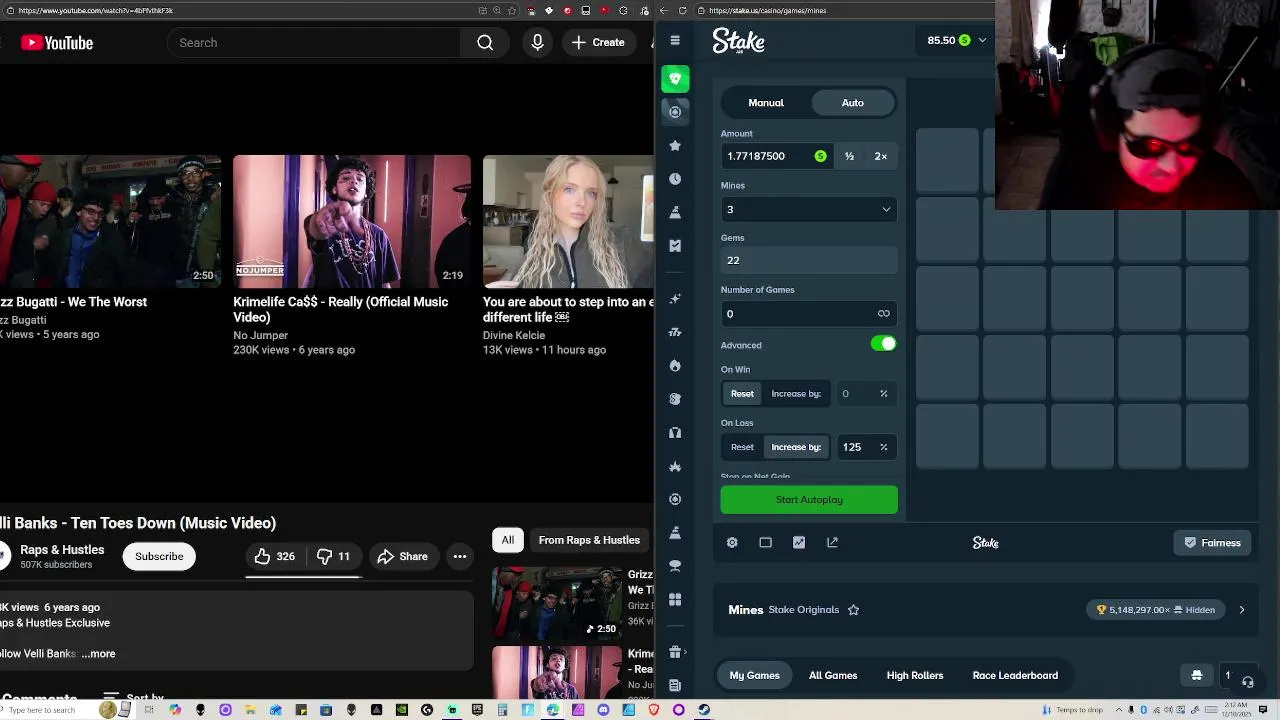Click the Number of Games field

[809, 314]
